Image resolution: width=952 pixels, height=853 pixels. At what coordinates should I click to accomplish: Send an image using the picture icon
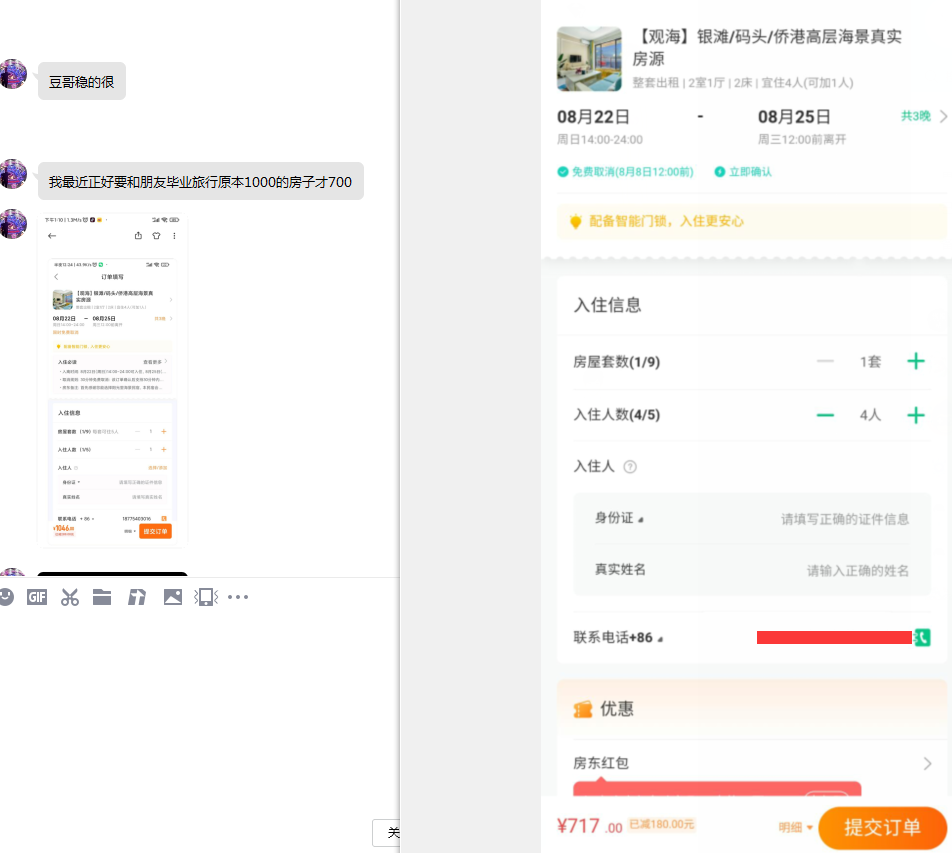tap(172, 596)
